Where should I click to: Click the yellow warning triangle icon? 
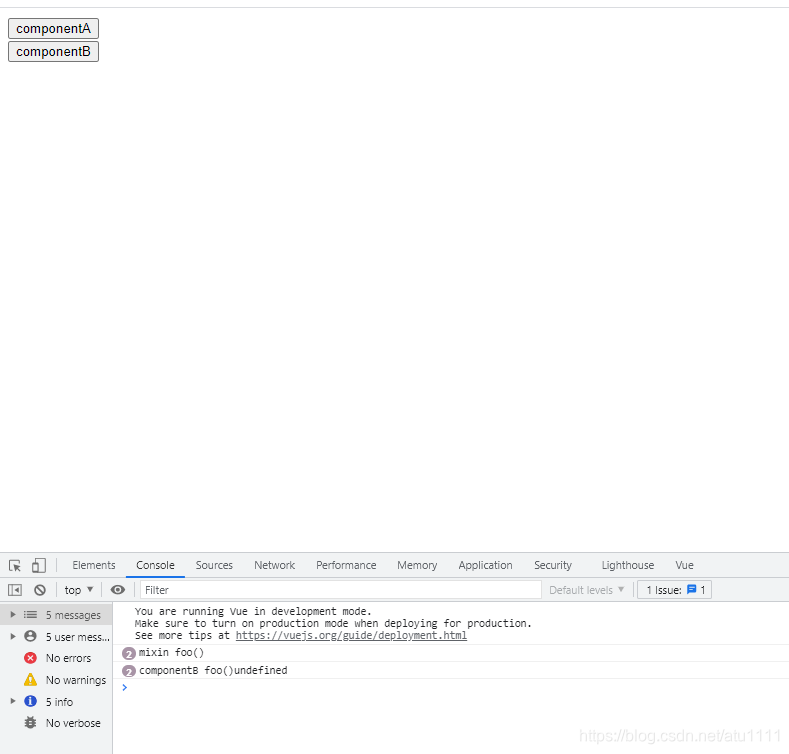point(30,680)
